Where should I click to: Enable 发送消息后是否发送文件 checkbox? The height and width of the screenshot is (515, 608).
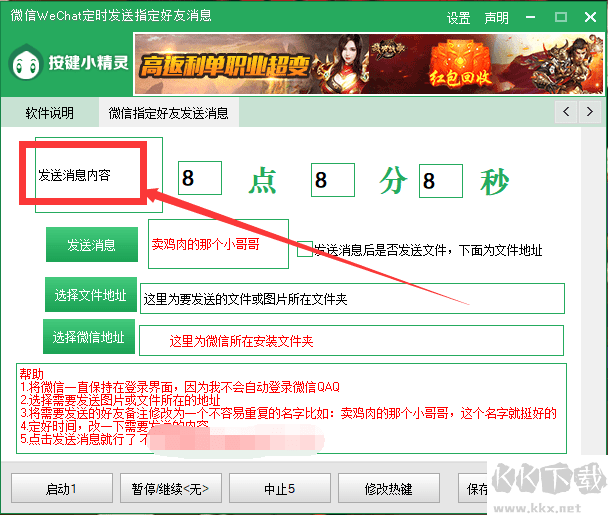click(x=305, y=249)
